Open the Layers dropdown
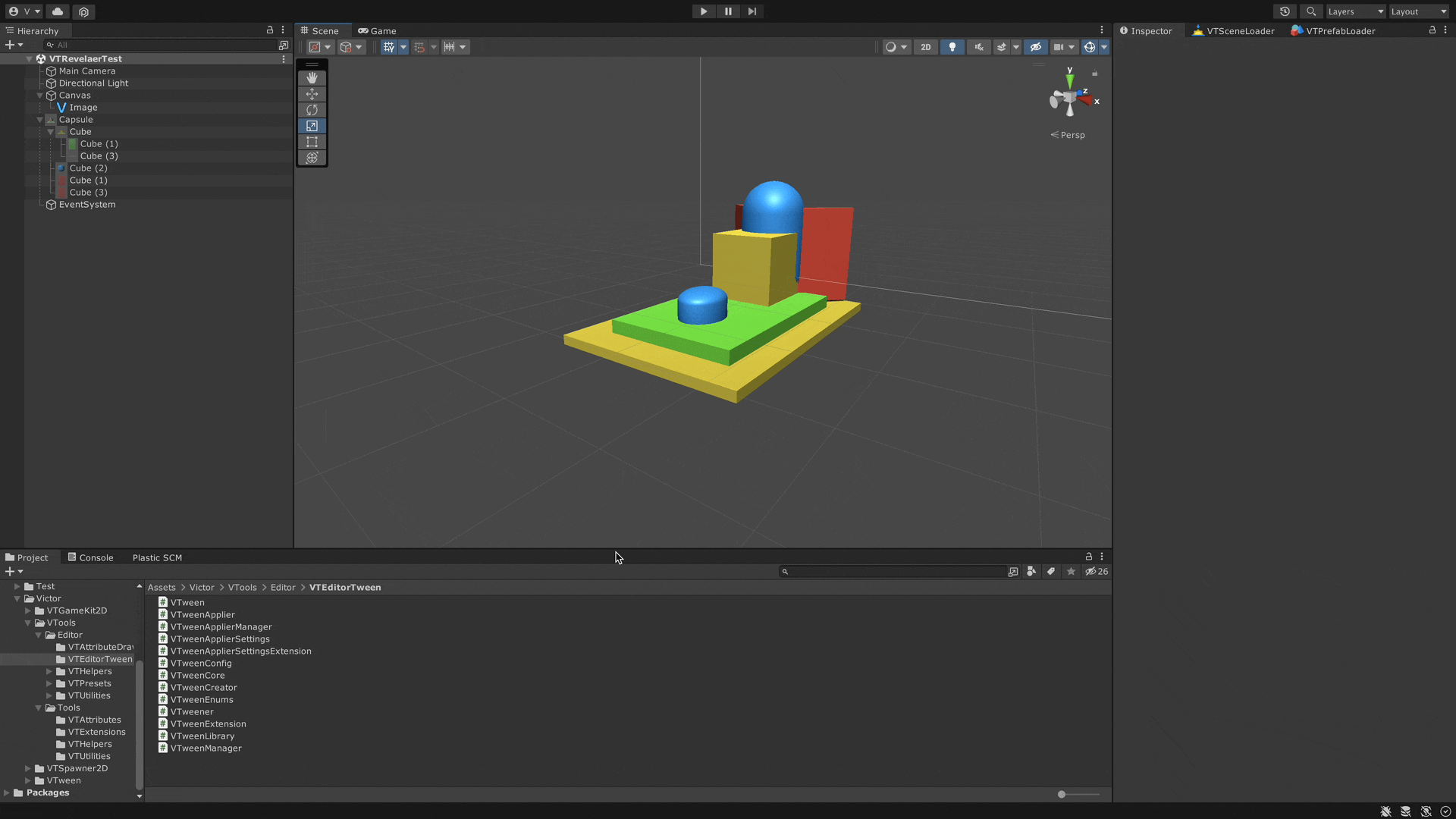 [1355, 11]
